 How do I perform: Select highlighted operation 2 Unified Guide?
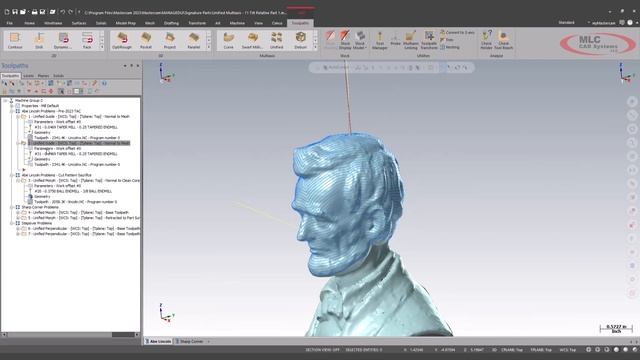pyautogui.click(x=79, y=143)
